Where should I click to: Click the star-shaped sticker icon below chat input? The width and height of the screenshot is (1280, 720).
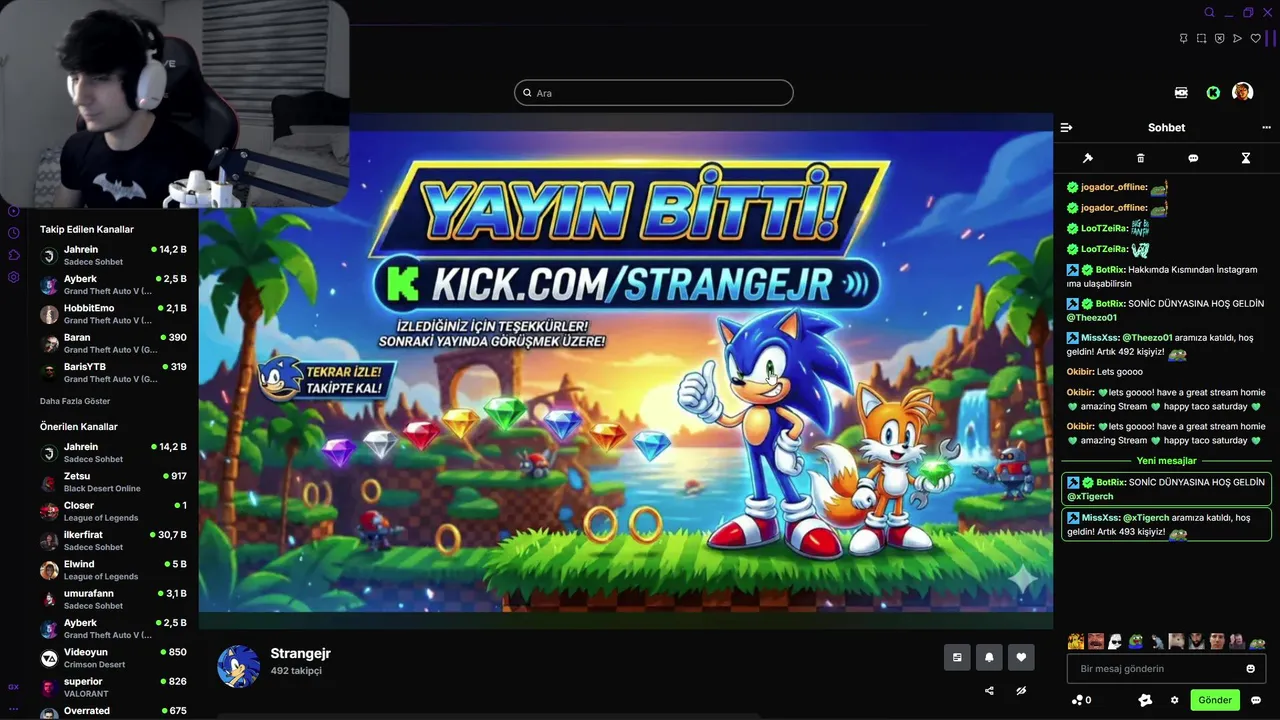1145,700
